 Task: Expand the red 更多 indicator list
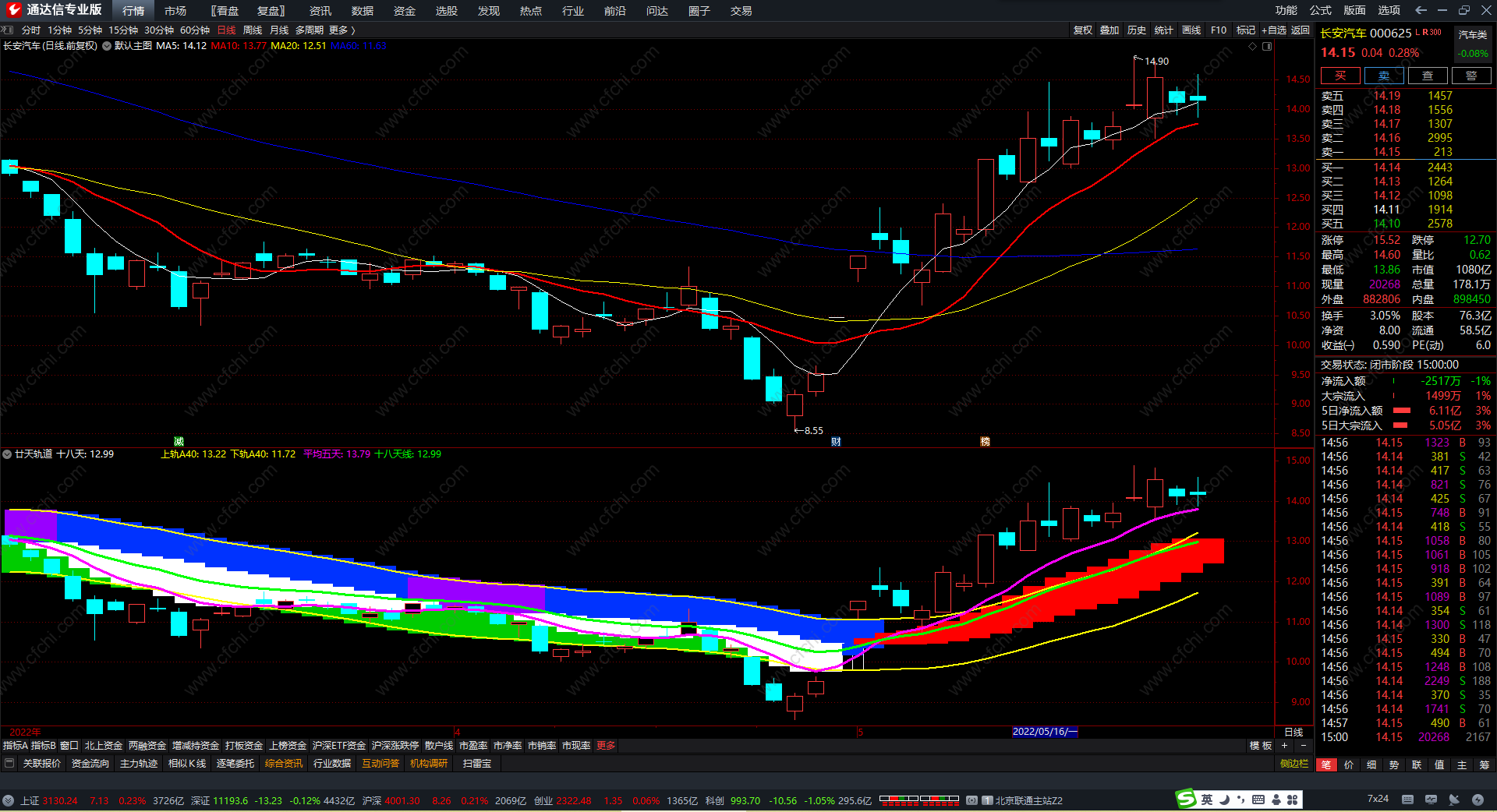[x=606, y=746]
